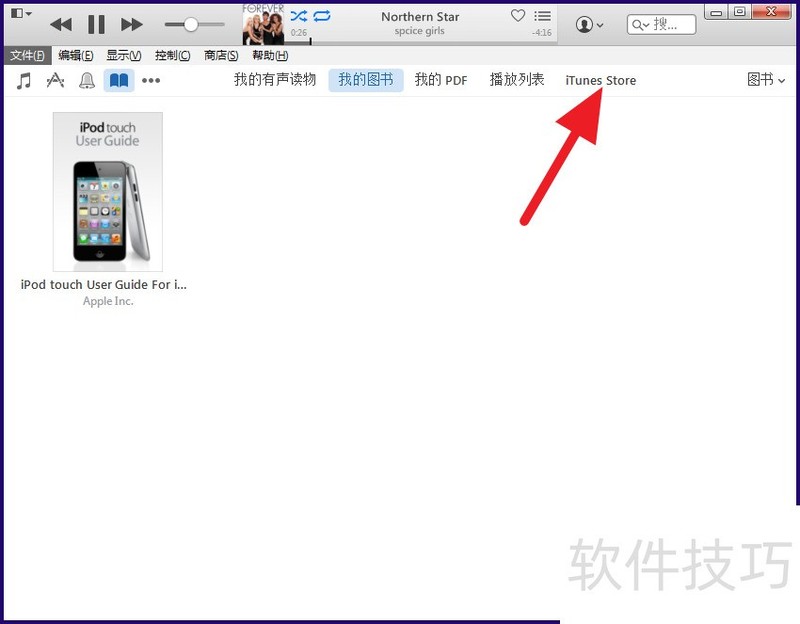
Task: Switch to 我的 PDF tab
Action: pyautogui.click(x=441, y=80)
